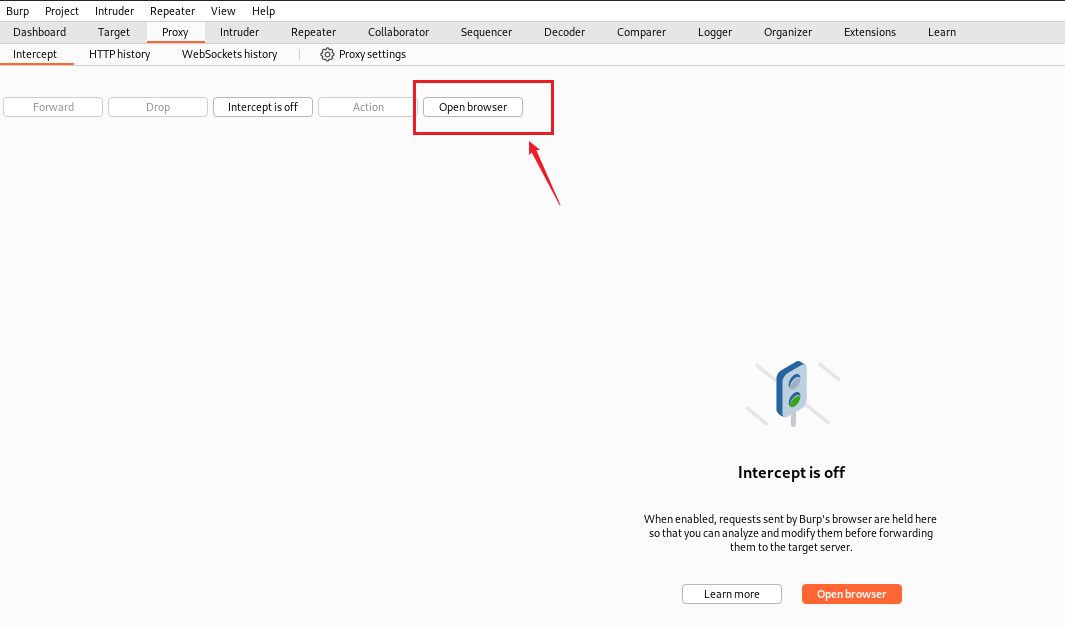Viewport: 1065px width, 626px height.
Task: Click Open browser in the toolbar
Action: click(473, 107)
